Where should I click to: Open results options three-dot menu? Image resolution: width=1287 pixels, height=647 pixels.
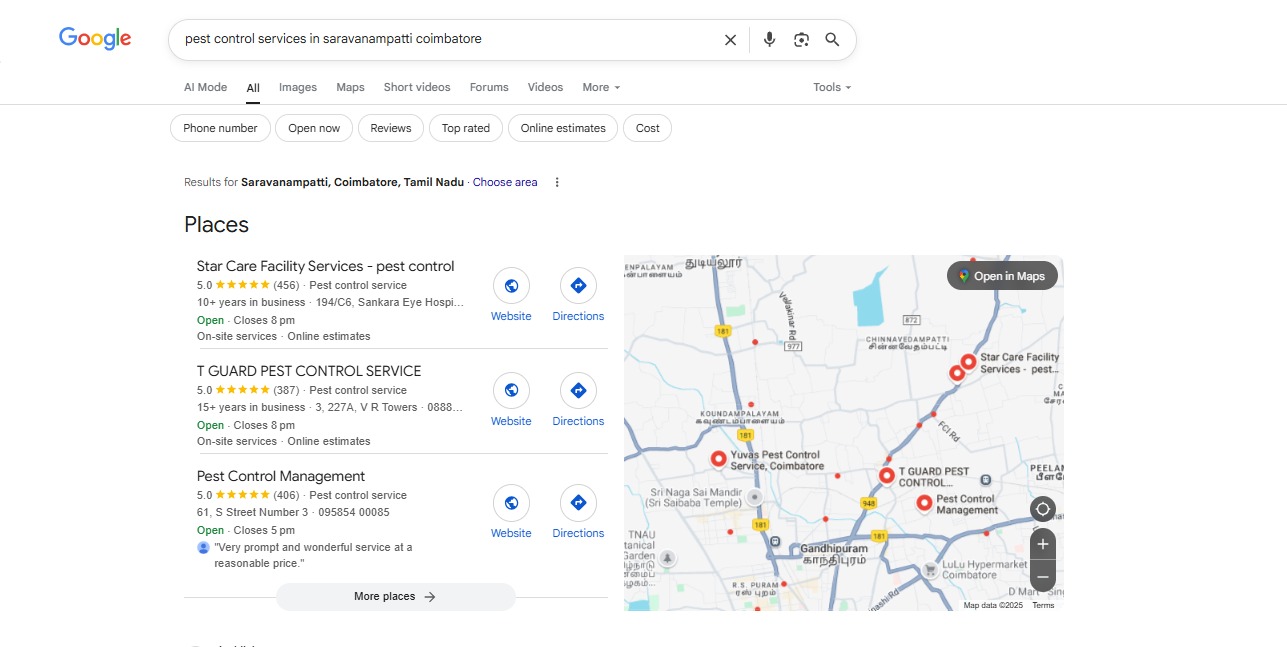pos(557,182)
